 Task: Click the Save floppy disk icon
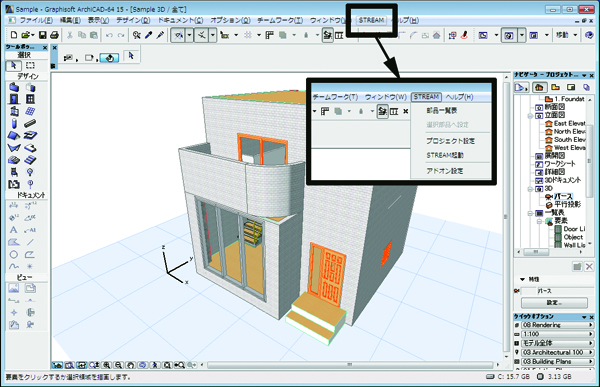pyautogui.click(x=43, y=35)
